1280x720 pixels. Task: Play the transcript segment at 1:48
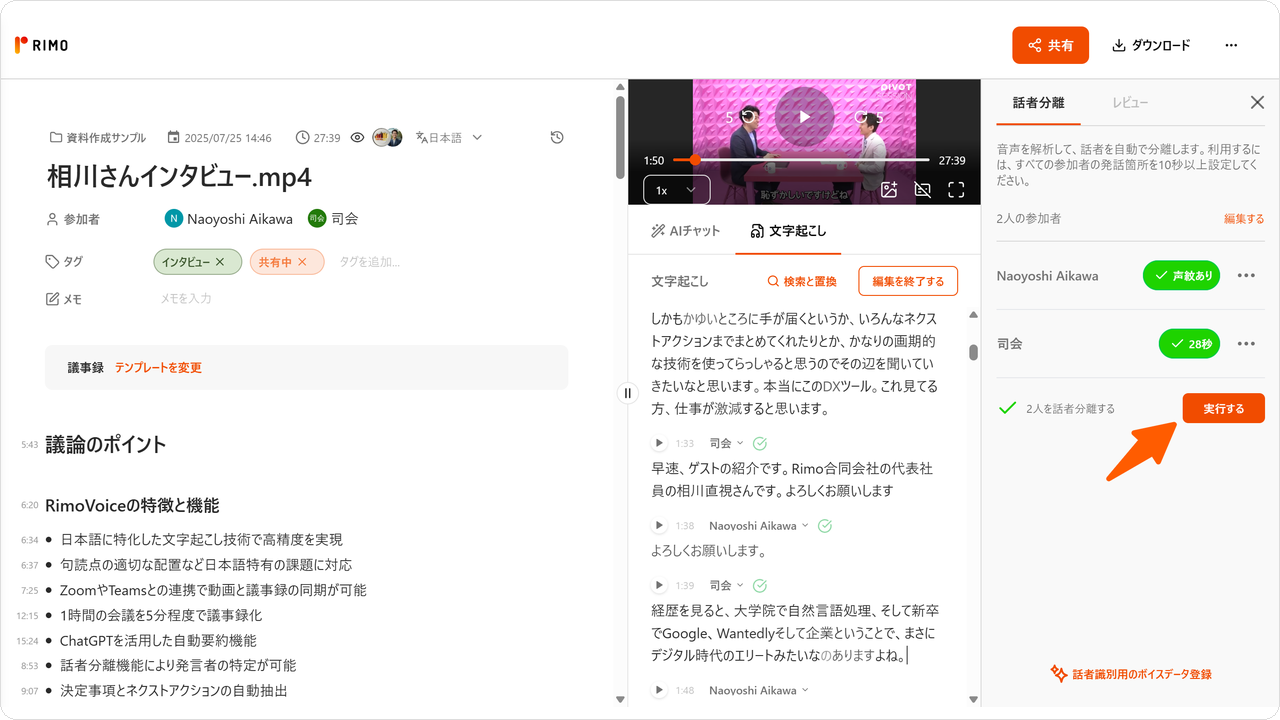tap(659, 690)
